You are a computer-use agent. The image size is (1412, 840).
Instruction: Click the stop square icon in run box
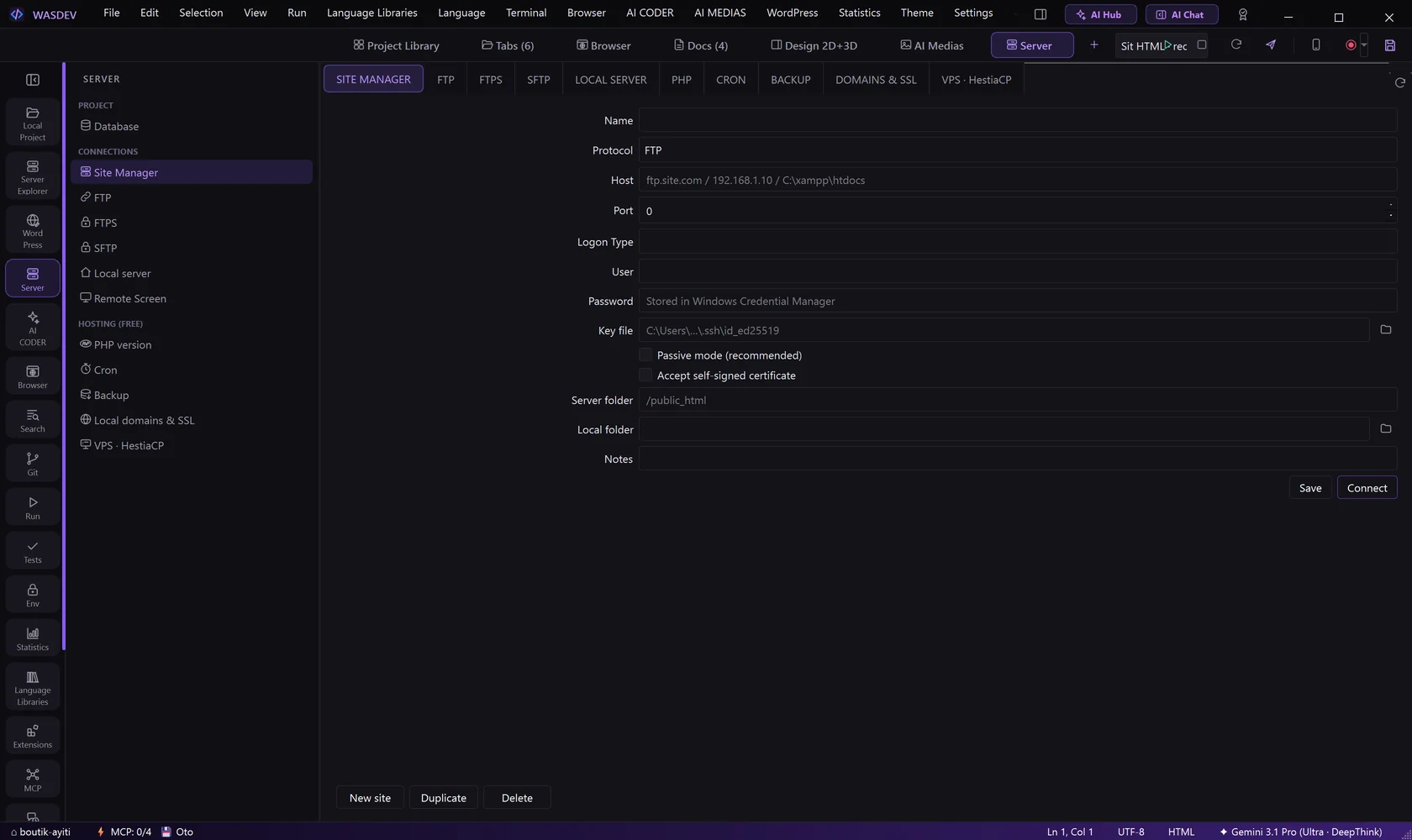[1202, 45]
